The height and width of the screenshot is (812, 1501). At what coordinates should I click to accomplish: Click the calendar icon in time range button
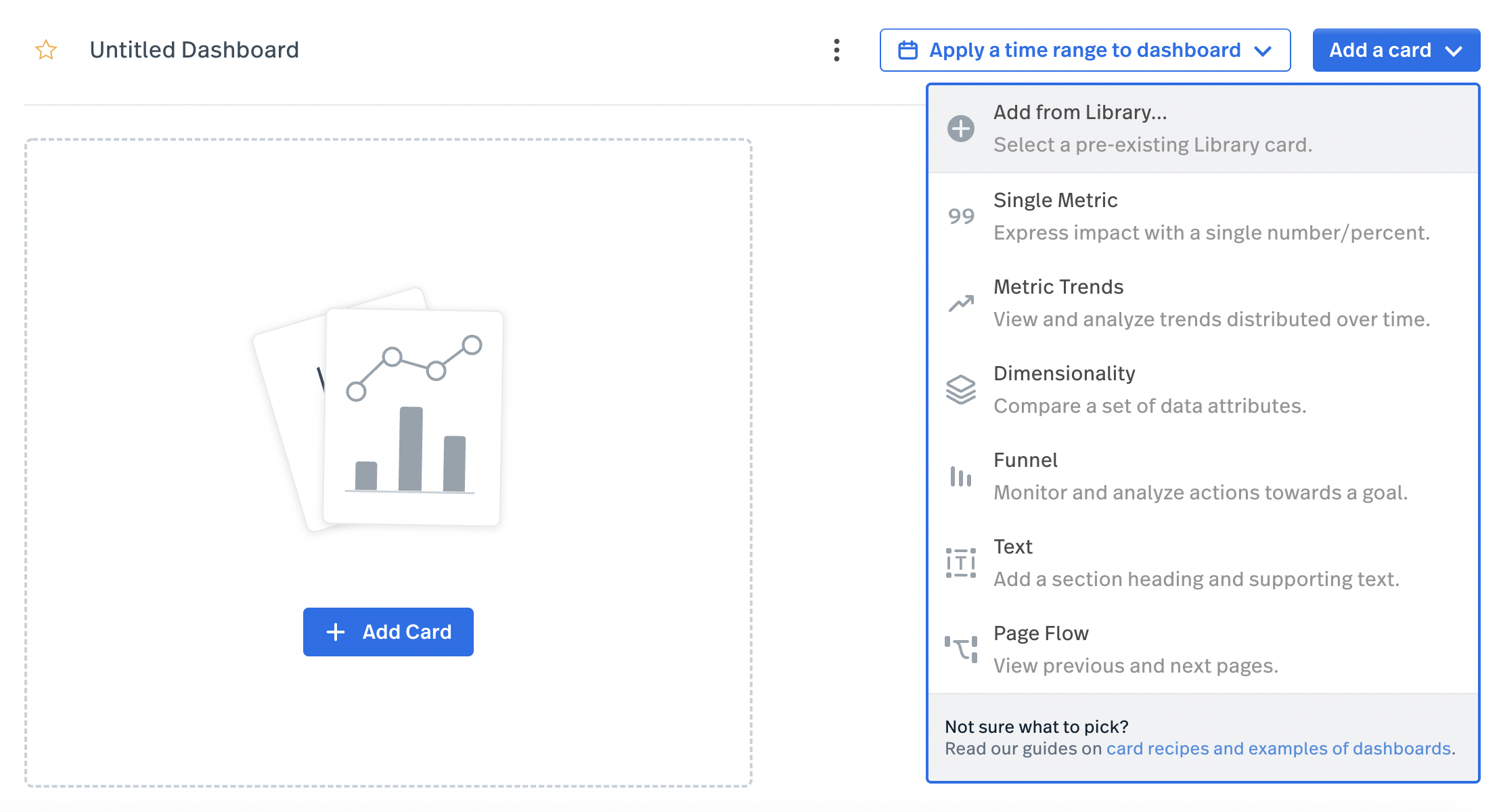pos(908,50)
